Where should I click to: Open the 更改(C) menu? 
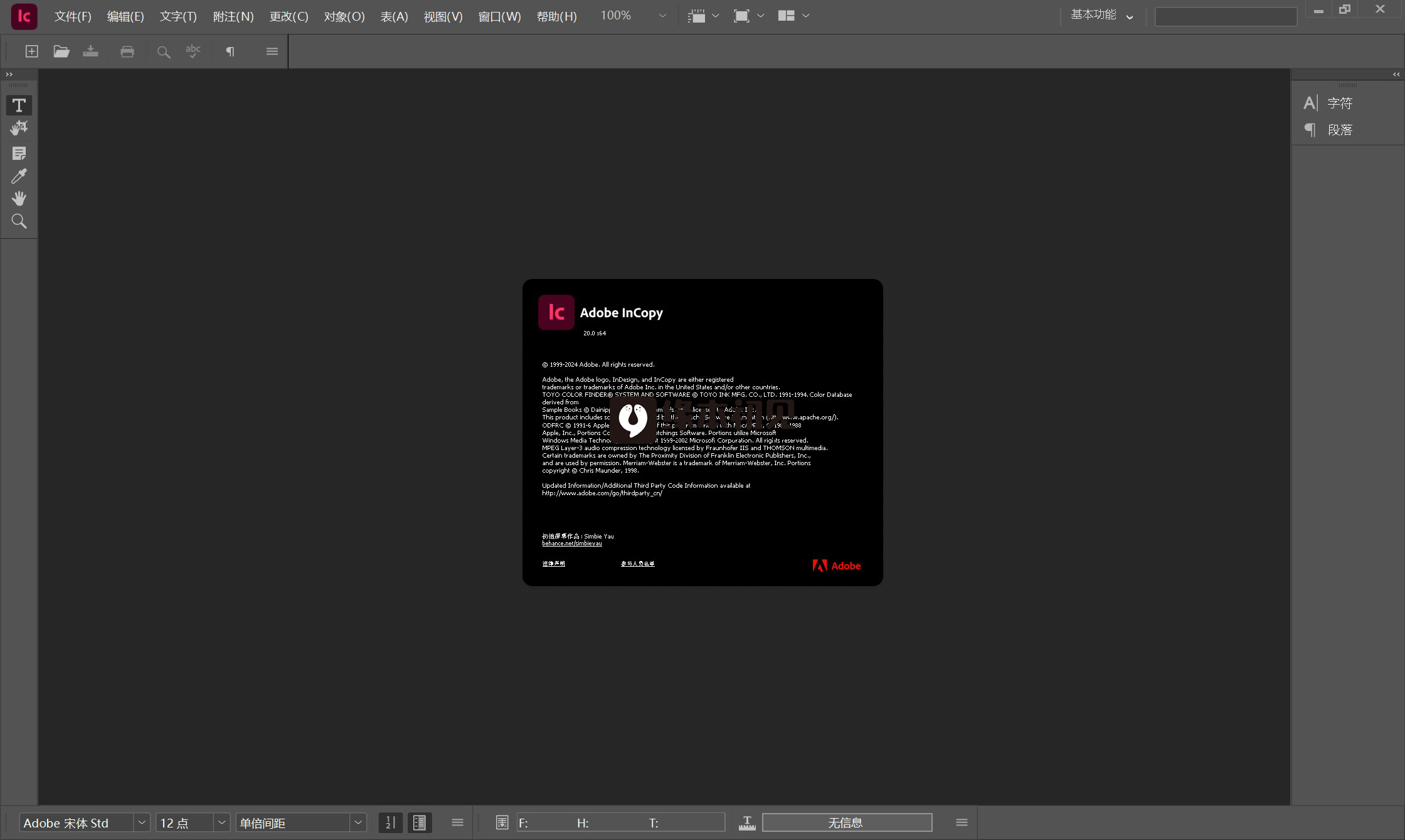pos(289,16)
